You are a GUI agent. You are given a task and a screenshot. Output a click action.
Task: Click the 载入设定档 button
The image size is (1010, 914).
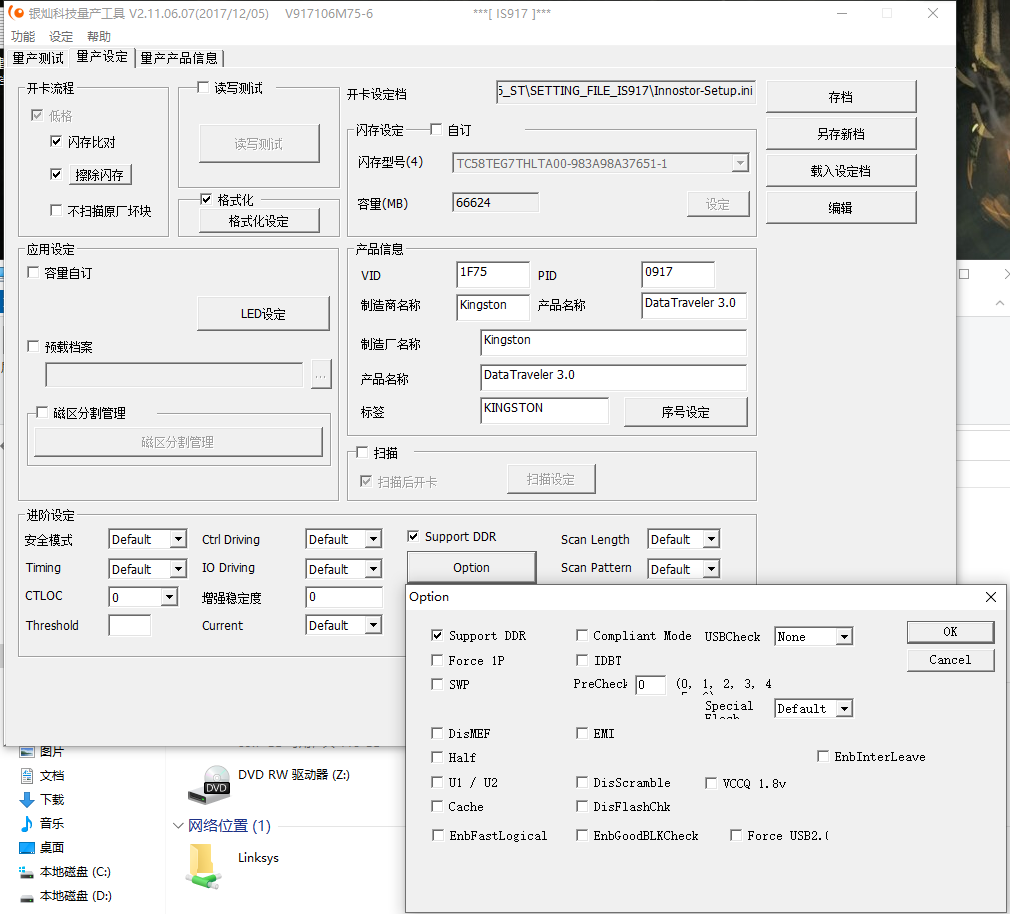(x=841, y=171)
